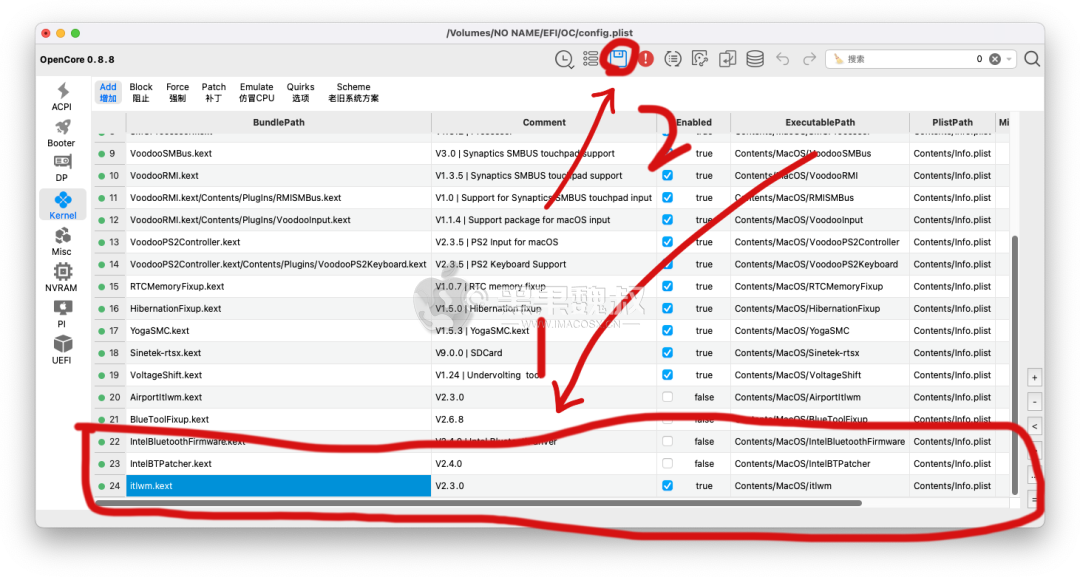
Task: Switch to the ACPI section
Action: 62,95
